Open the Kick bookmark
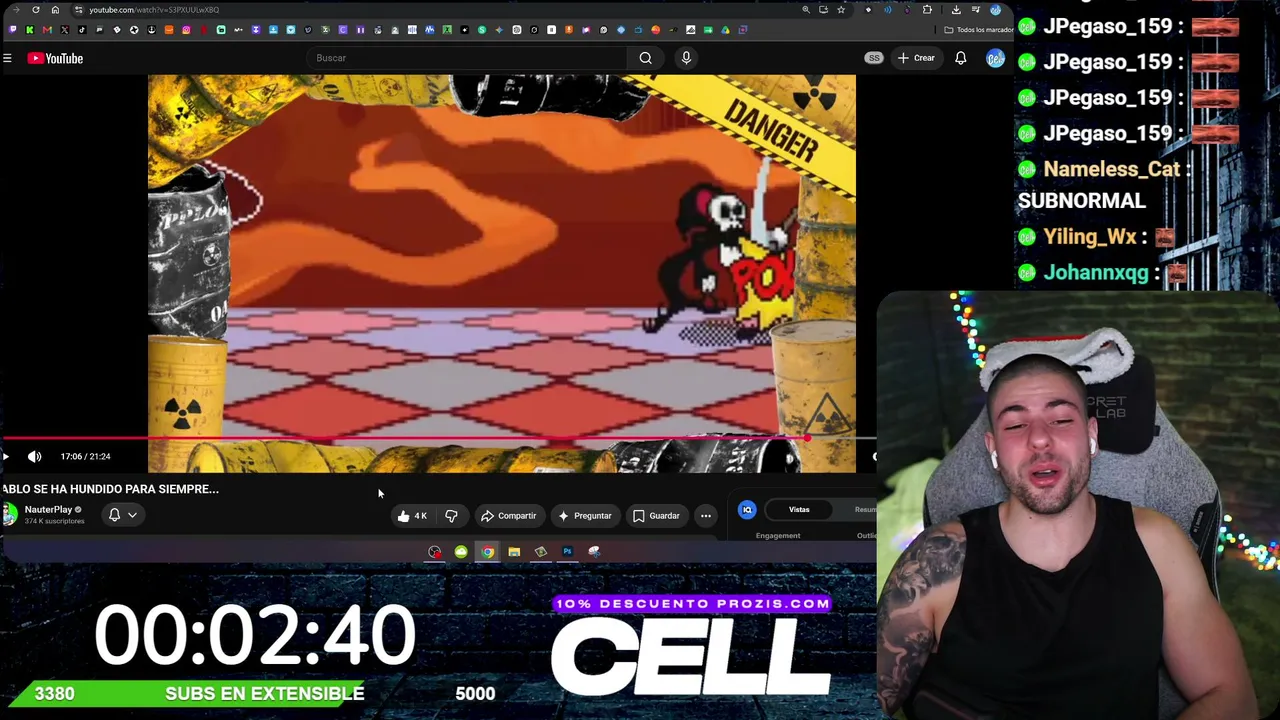The height and width of the screenshot is (720, 1280). click(x=29, y=30)
